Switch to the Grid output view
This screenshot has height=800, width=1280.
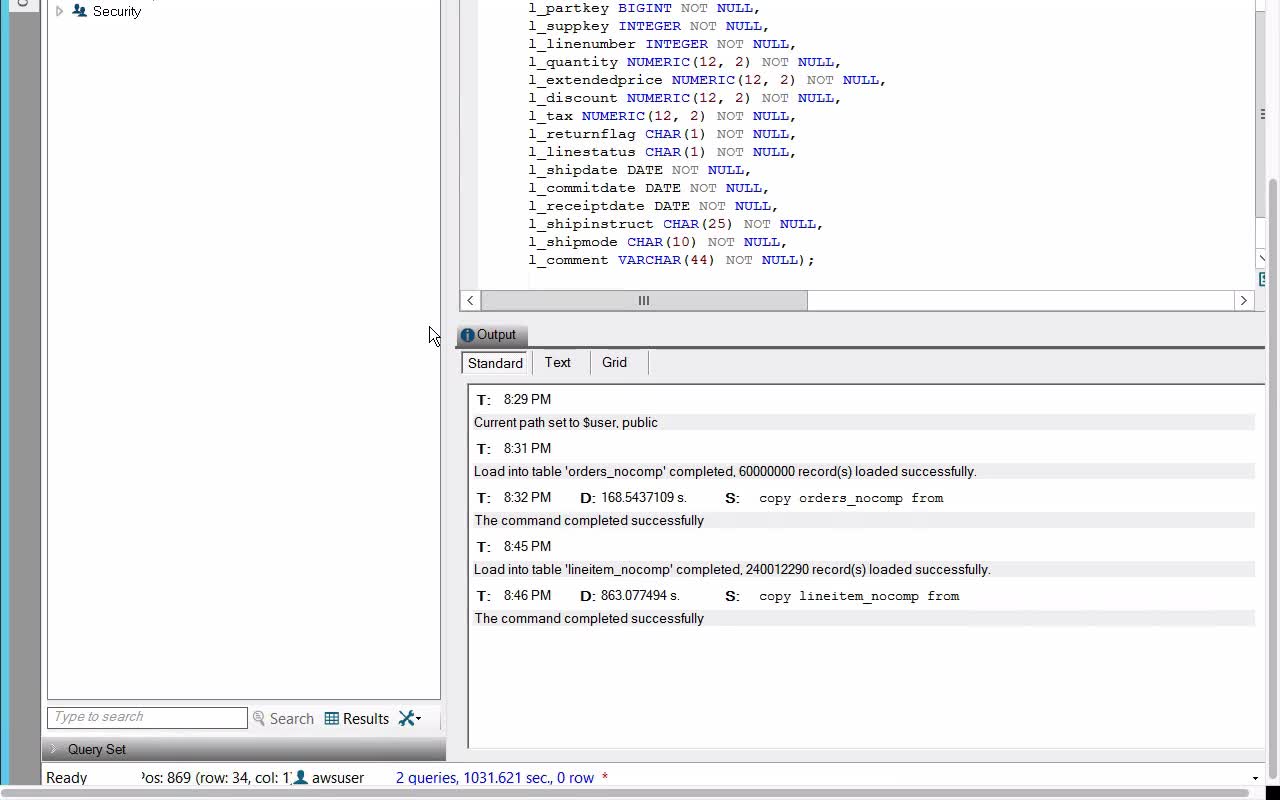[614, 363]
